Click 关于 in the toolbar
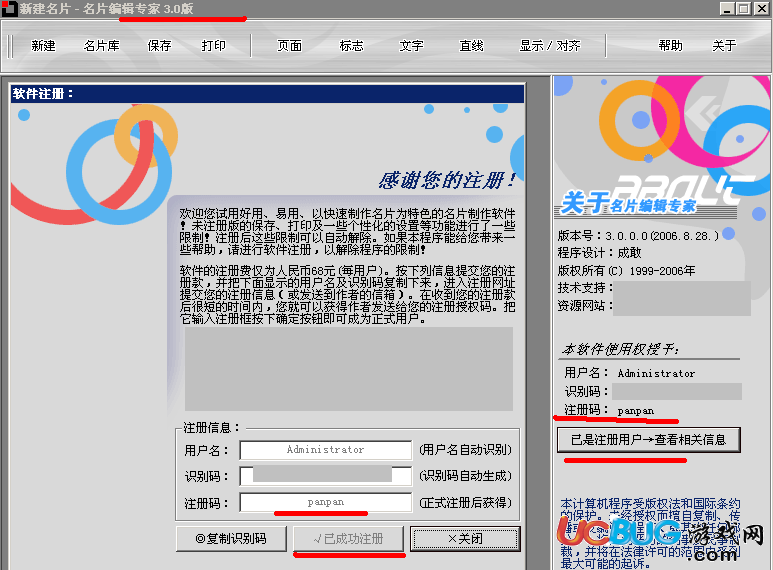The width and height of the screenshot is (773, 570). pyautogui.click(x=724, y=46)
